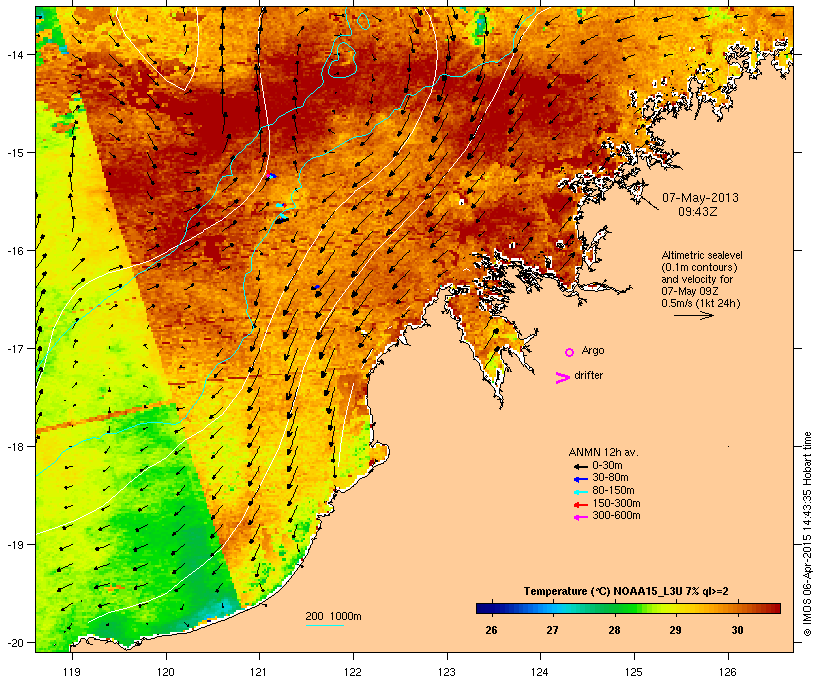Click the '150-300m' depth label
The image size is (820, 680).
[616, 504]
